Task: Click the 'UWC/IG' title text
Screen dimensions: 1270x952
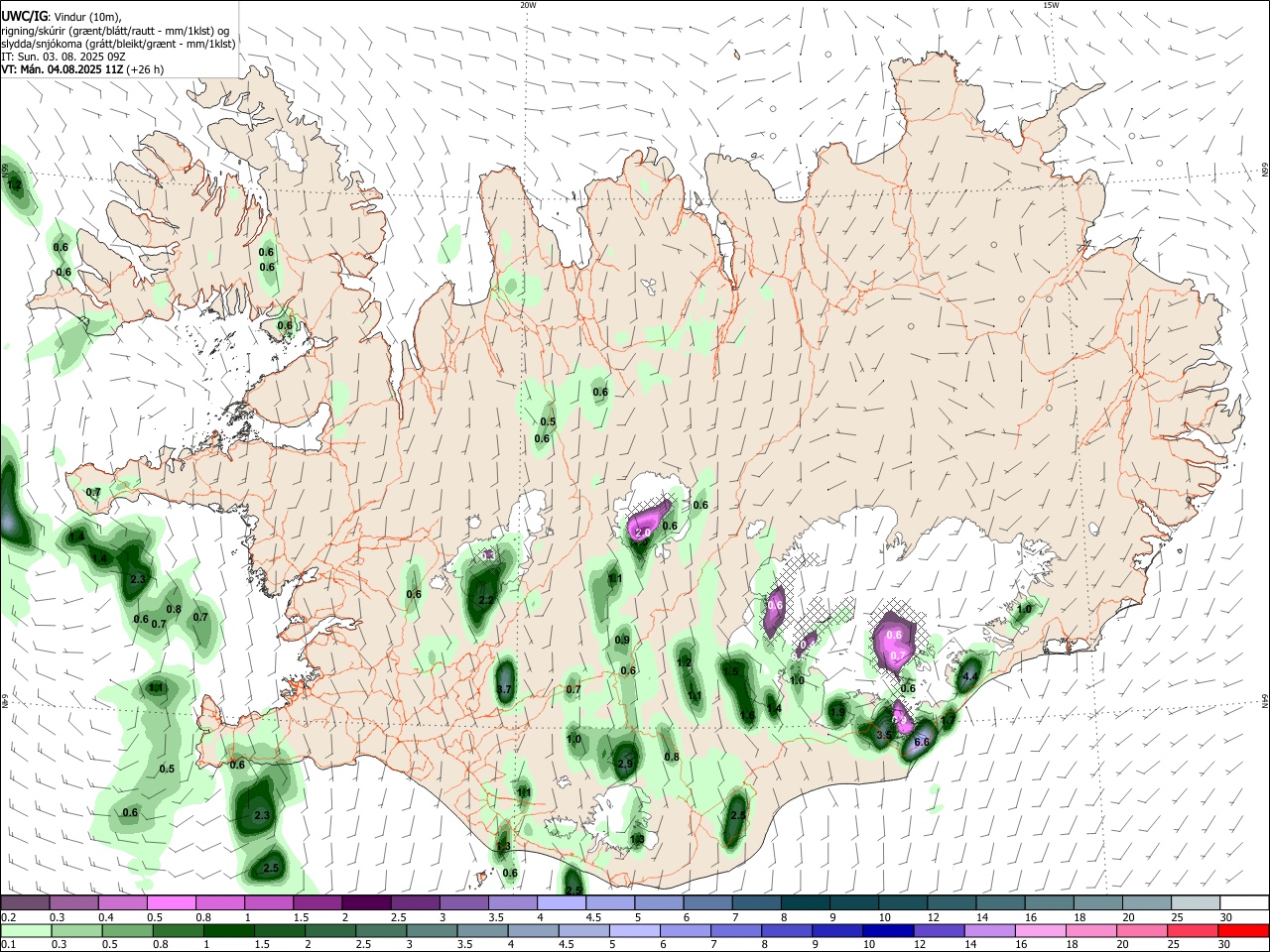Action: [x=24, y=17]
